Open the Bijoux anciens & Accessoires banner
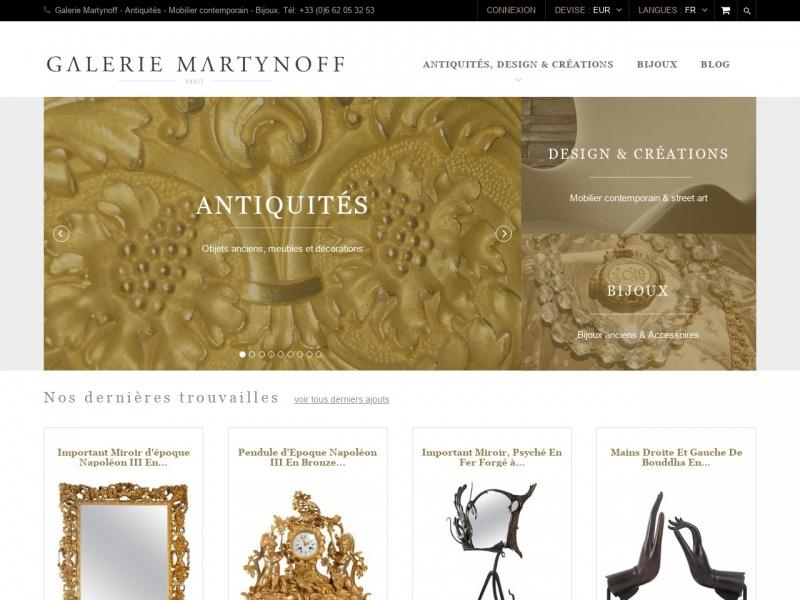The image size is (800, 600). (638, 302)
